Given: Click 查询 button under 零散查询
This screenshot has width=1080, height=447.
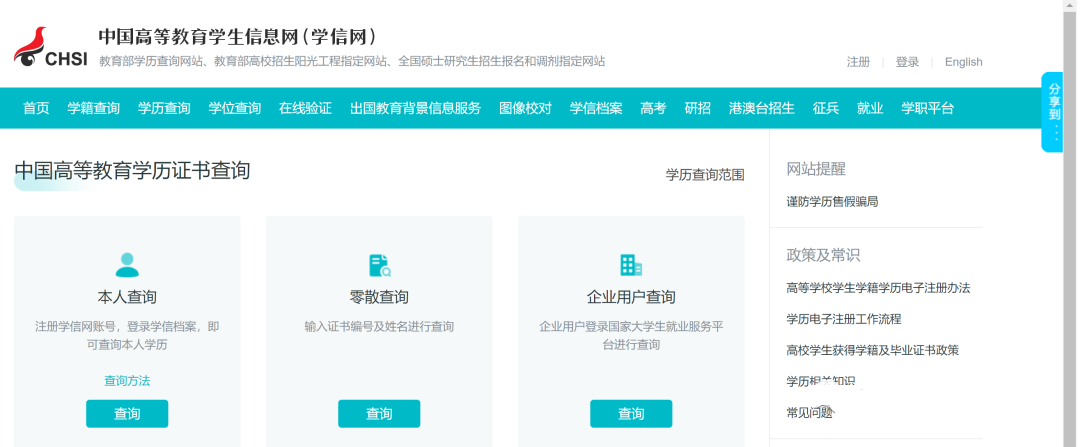Looking at the screenshot, I should 379,414.
